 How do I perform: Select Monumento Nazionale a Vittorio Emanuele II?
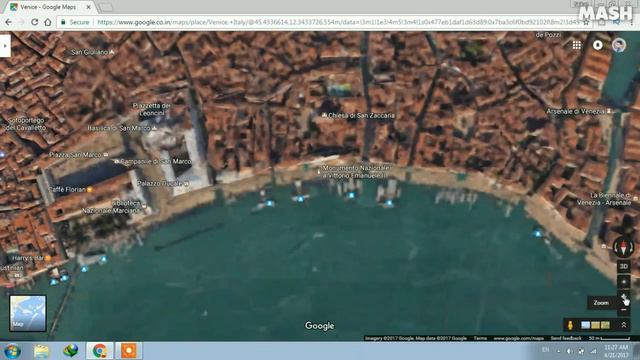(x=353, y=171)
